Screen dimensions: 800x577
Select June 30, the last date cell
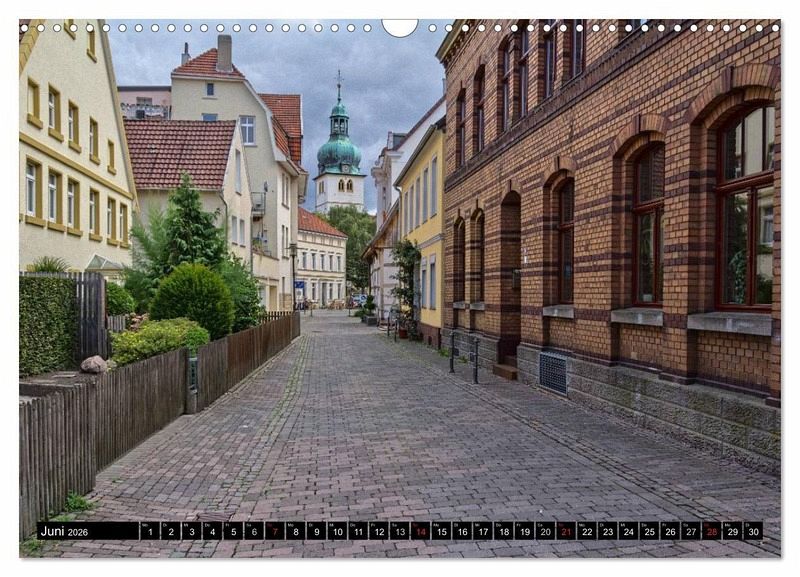coord(753,531)
